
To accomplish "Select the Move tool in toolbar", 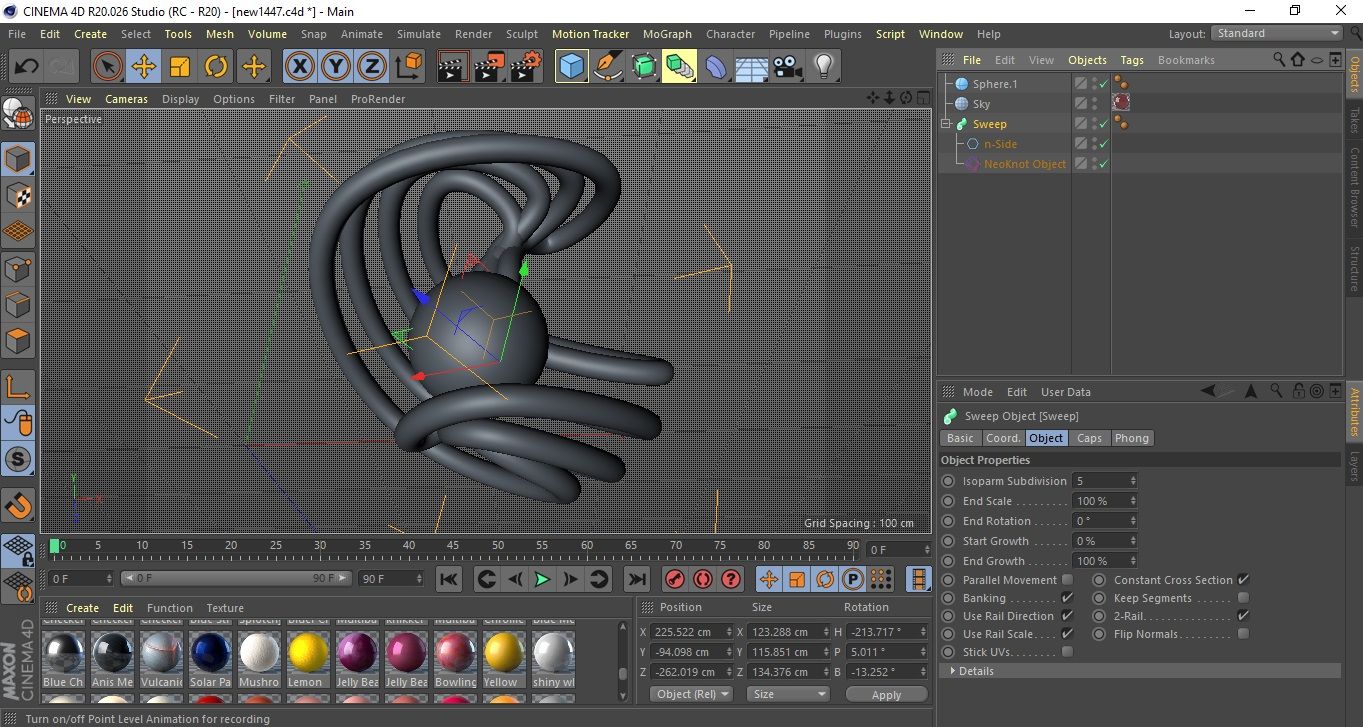I will pyautogui.click(x=144, y=67).
